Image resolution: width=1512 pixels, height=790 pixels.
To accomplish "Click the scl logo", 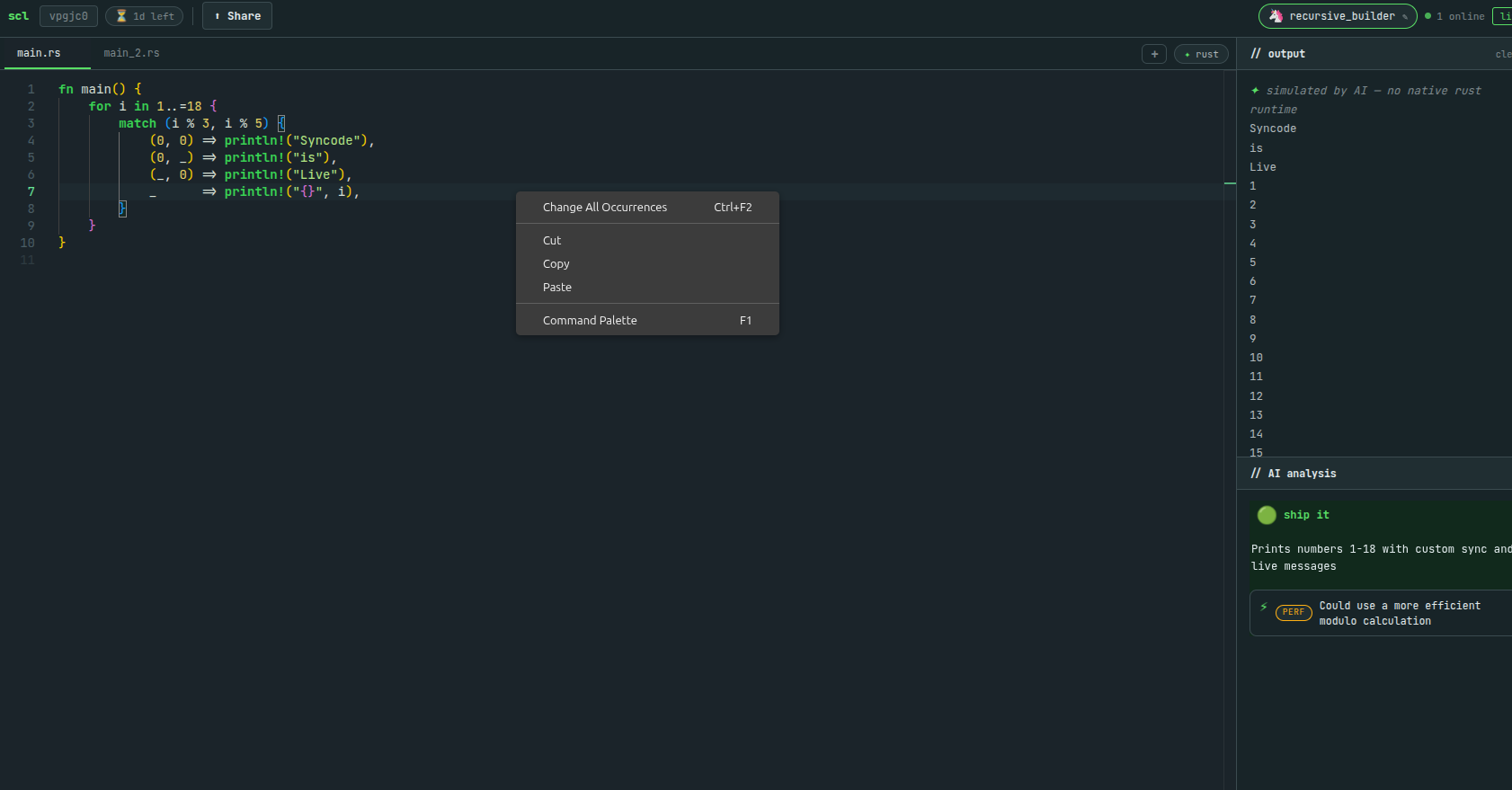I will (18, 16).
